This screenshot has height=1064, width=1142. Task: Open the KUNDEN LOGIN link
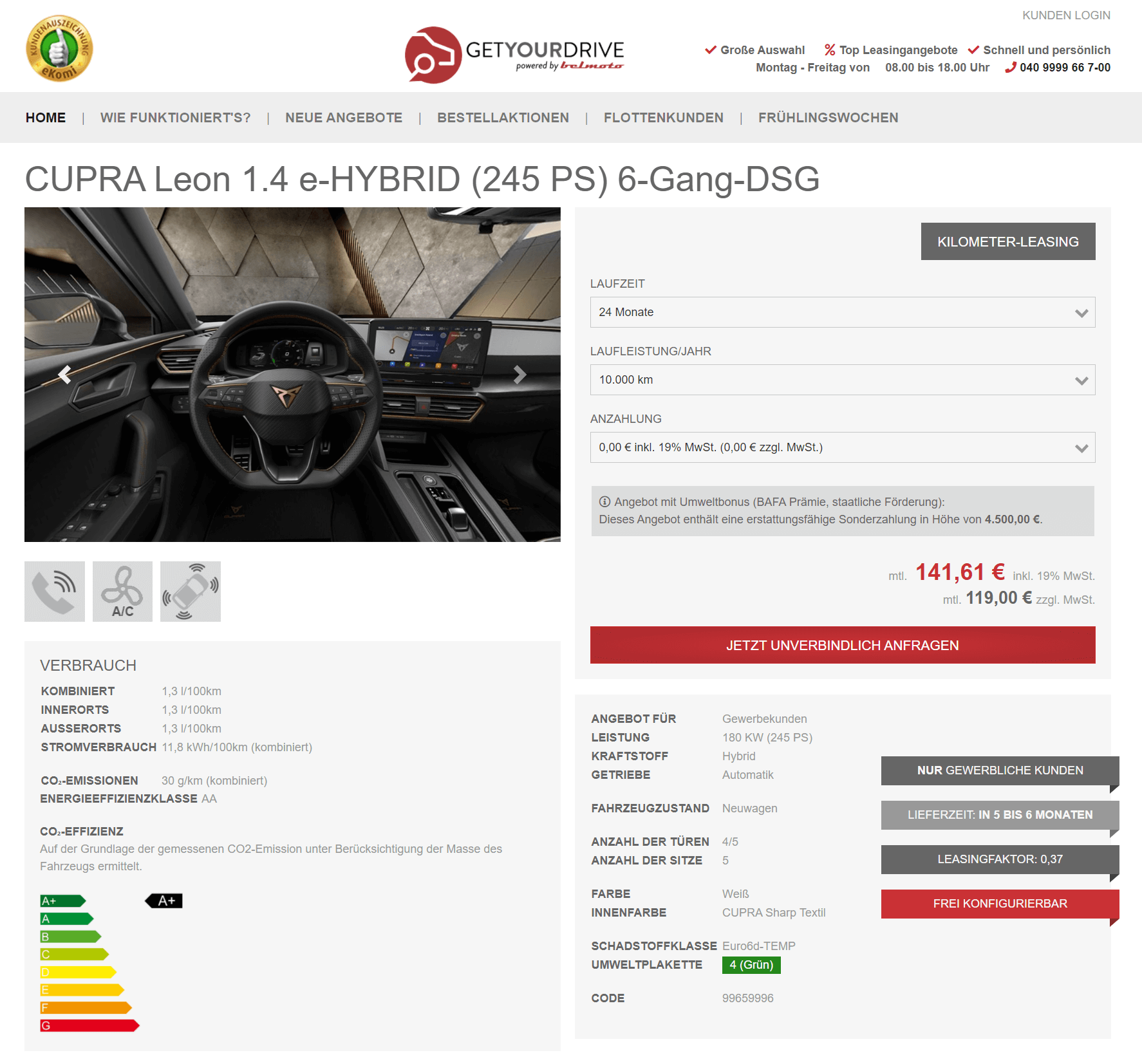(x=1066, y=15)
